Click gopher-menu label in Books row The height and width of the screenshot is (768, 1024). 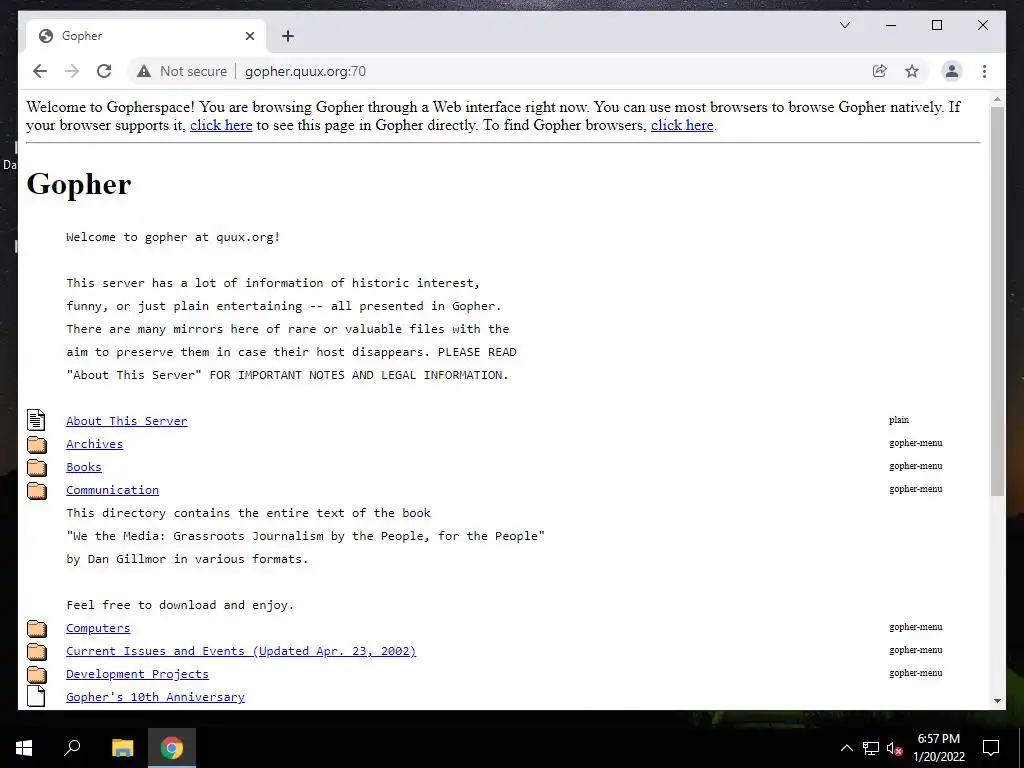click(916, 466)
